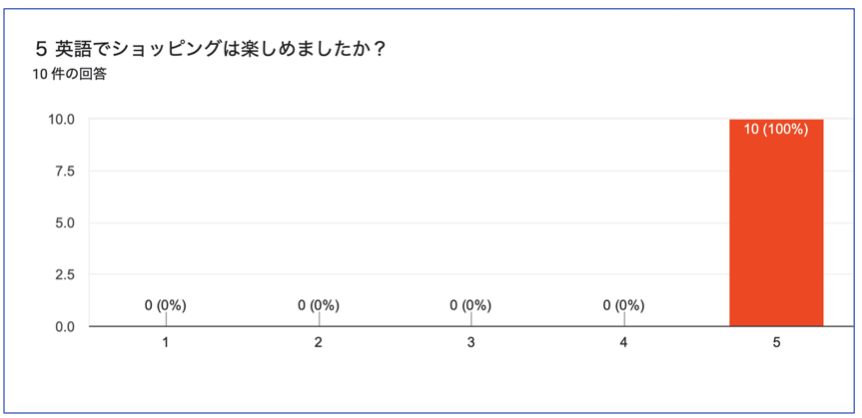Click the tick mark above x-axis label 1
The height and width of the screenshot is (418, 862).
click(x=166, y=320)
